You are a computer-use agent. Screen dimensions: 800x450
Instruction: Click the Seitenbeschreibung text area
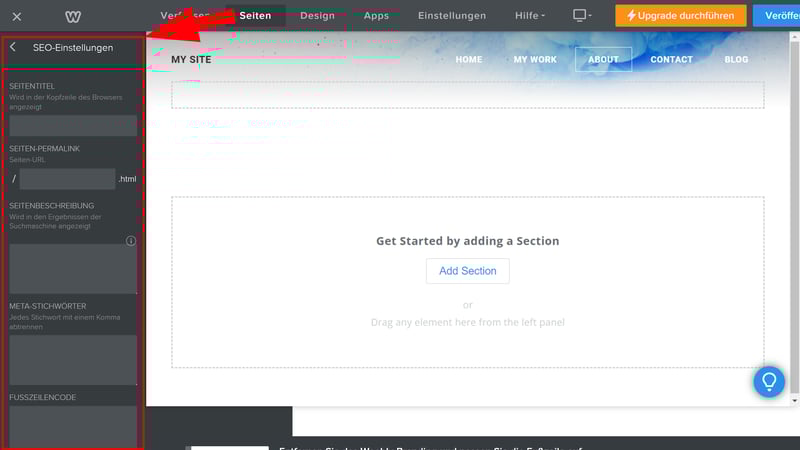pyautogui.click(x=73, y=268)
